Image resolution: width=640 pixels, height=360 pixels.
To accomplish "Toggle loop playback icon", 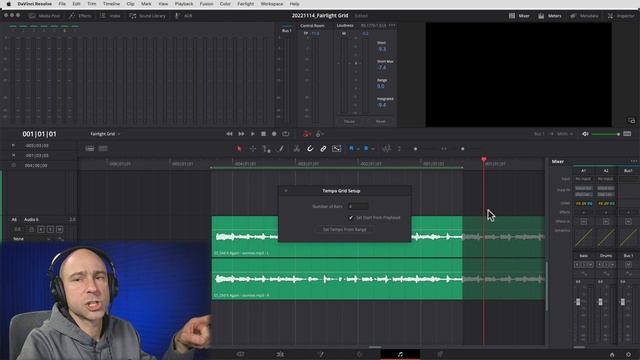I will (286, 134).
